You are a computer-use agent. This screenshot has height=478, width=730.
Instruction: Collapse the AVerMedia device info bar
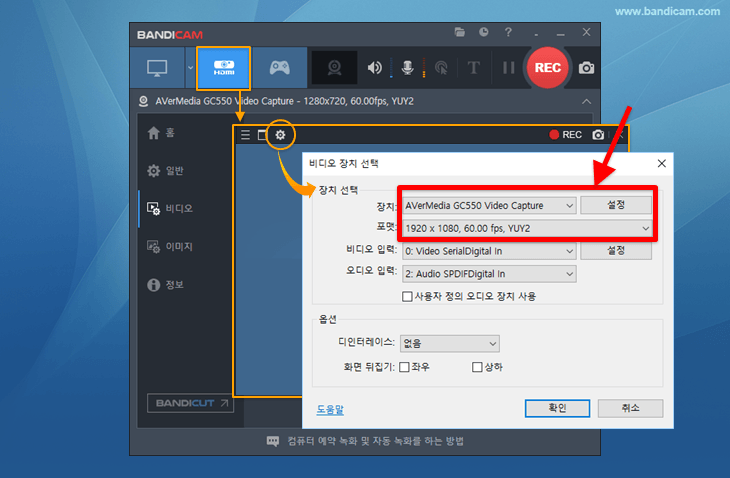[586, 101]
